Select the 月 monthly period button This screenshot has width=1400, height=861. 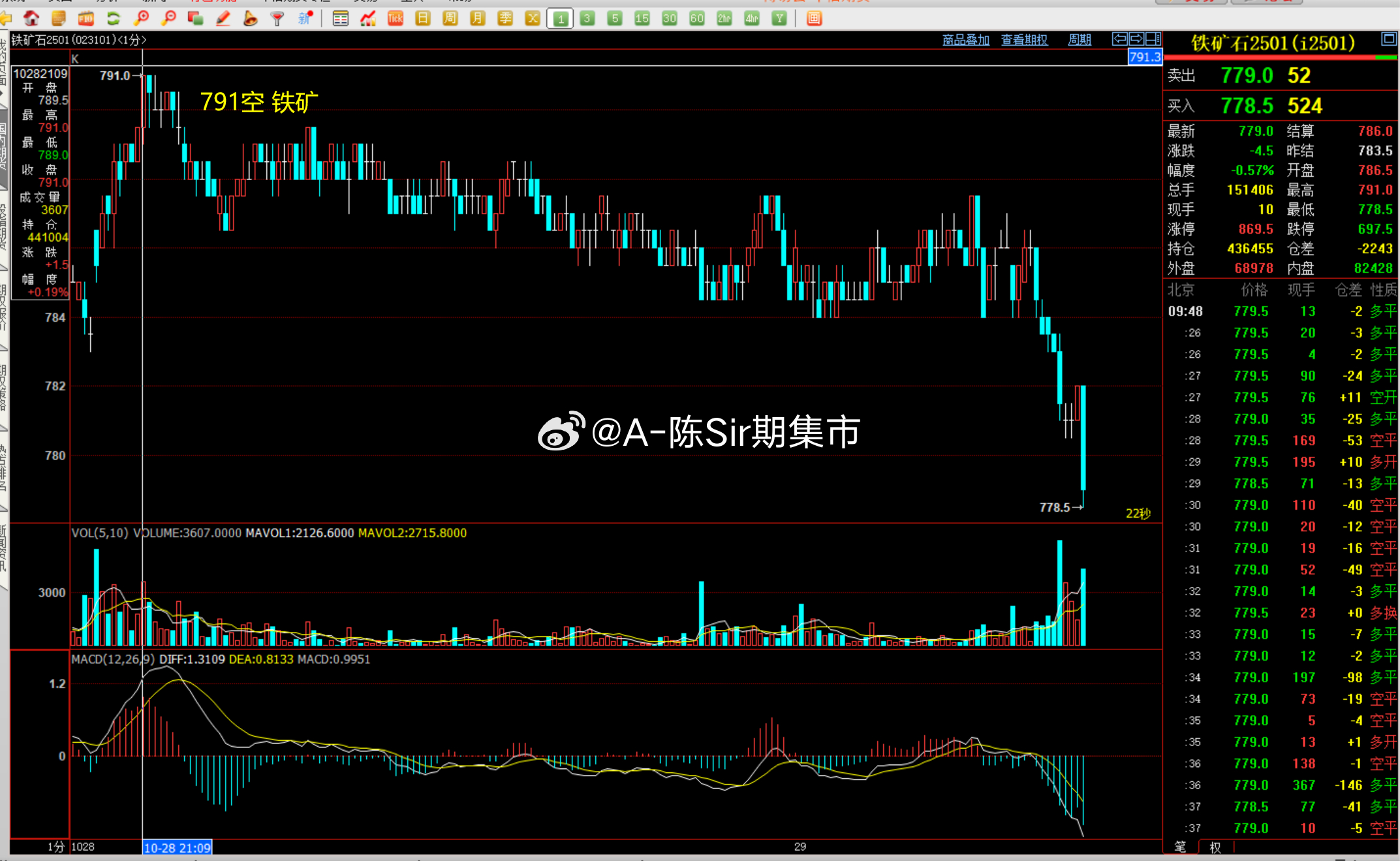[478, 19]
